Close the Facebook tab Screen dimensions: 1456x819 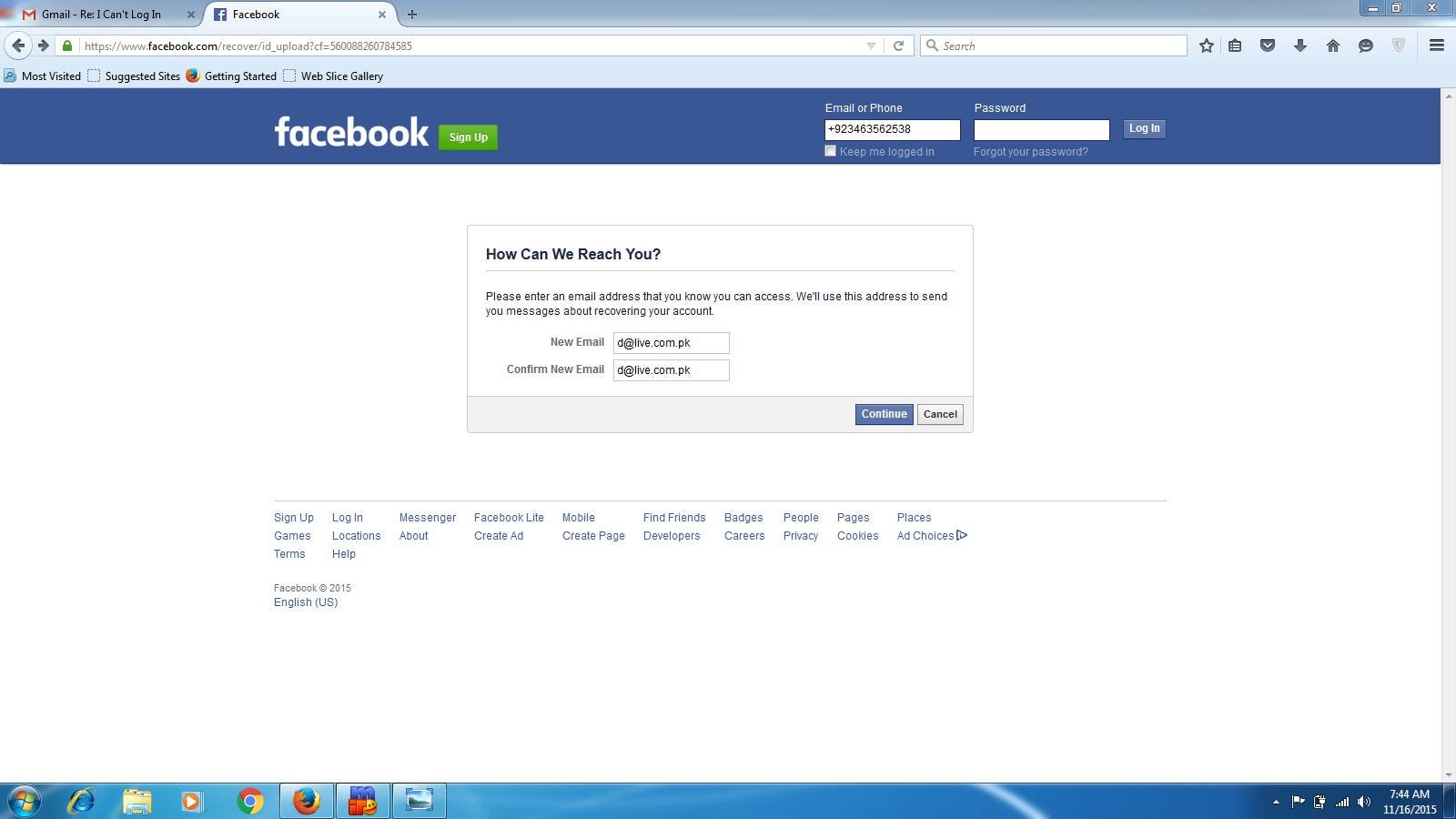(382, 15)
